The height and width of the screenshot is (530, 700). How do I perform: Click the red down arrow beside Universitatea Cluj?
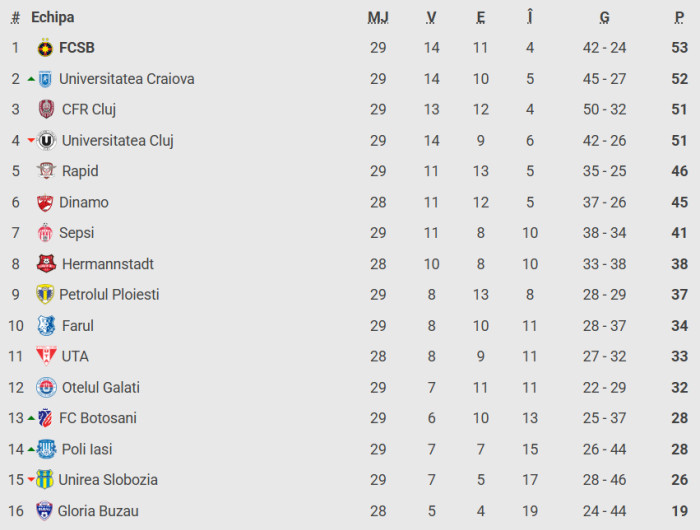coord(31,141)
